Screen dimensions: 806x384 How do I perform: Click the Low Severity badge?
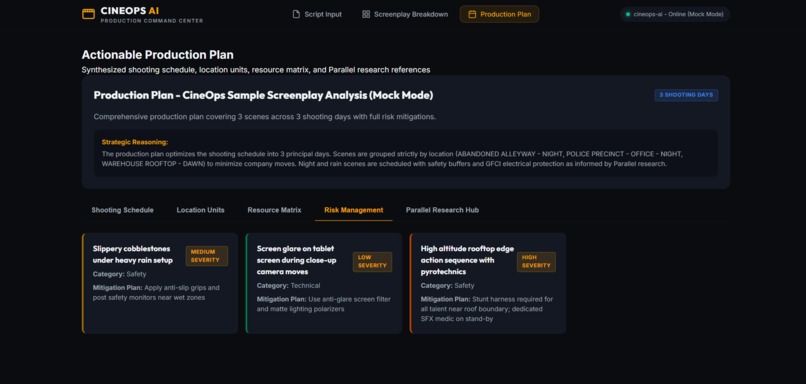click(372, 262)
